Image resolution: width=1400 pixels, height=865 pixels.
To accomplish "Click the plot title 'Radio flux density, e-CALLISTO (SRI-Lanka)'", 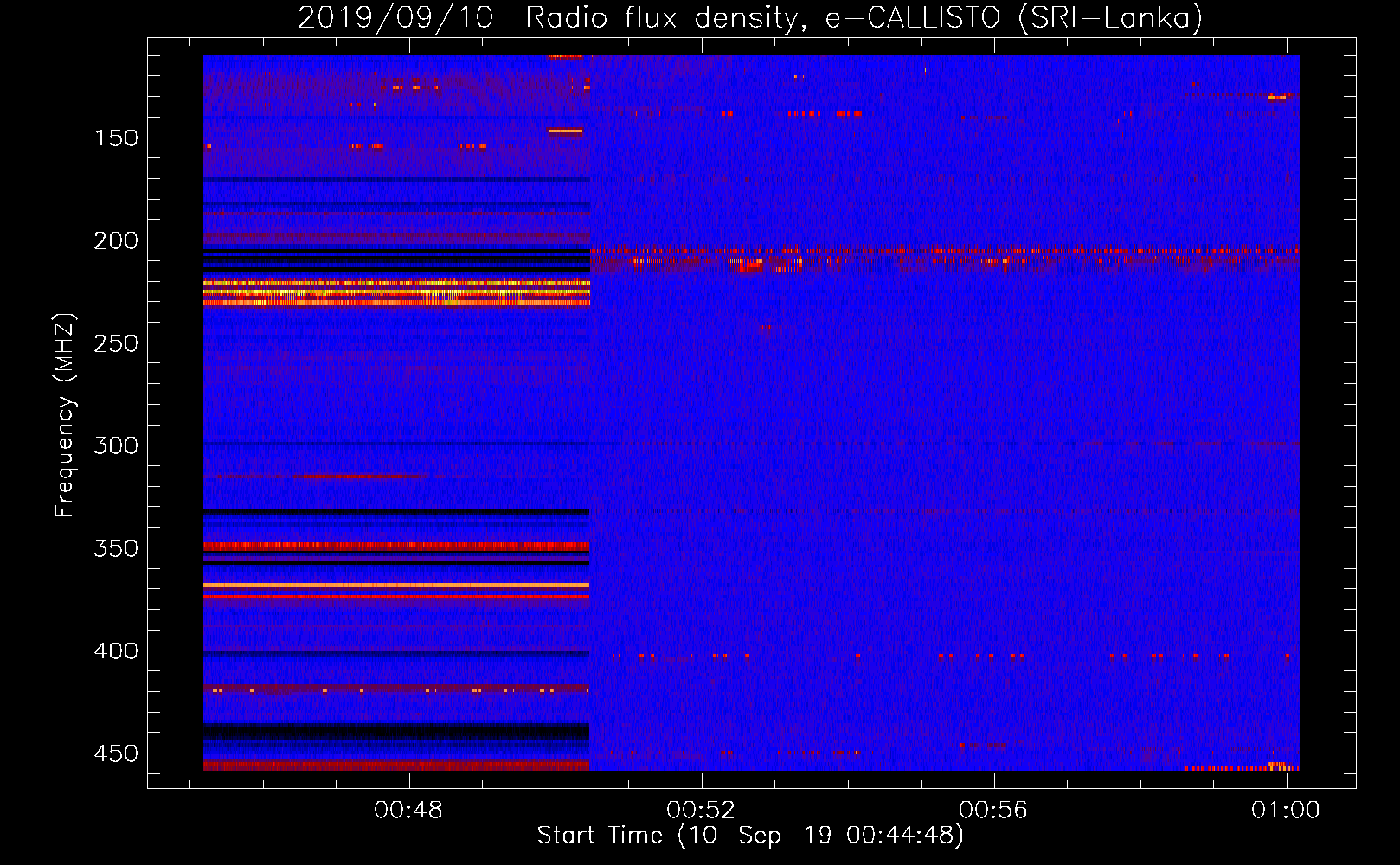I will click(864, 18).
